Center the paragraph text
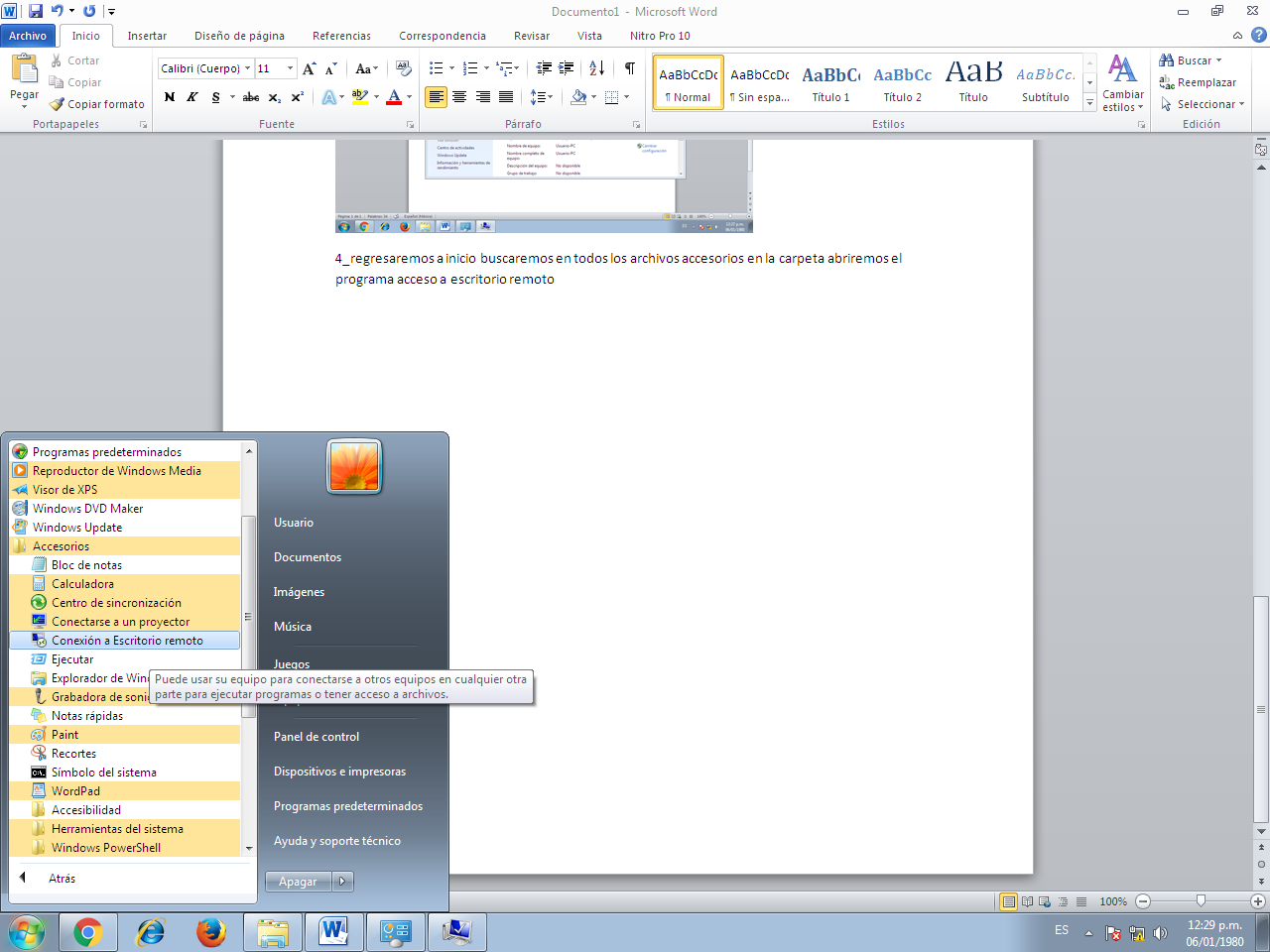 459,97
